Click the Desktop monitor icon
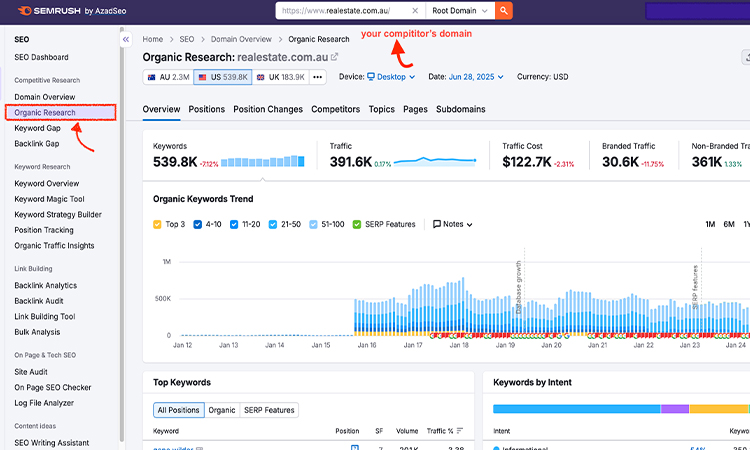The height and width of the screenshot is (450, 750). [x=371, y=77]
